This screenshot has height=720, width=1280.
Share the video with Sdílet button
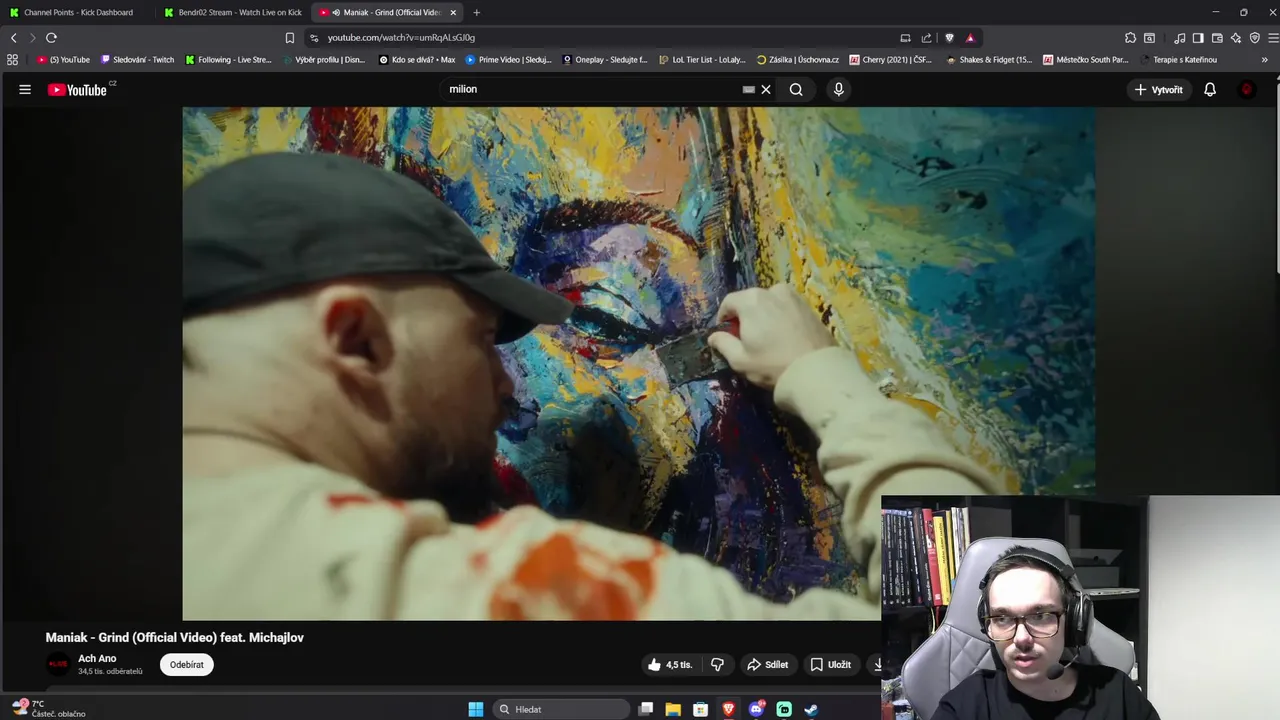pos(767,664)
